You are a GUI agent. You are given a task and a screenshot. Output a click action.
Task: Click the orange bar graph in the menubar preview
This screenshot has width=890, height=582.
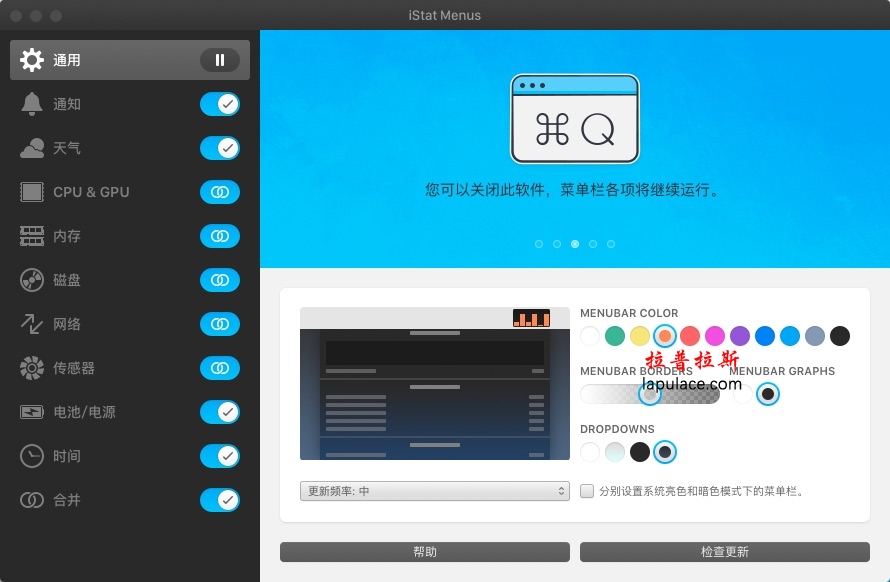click(531, 318)
